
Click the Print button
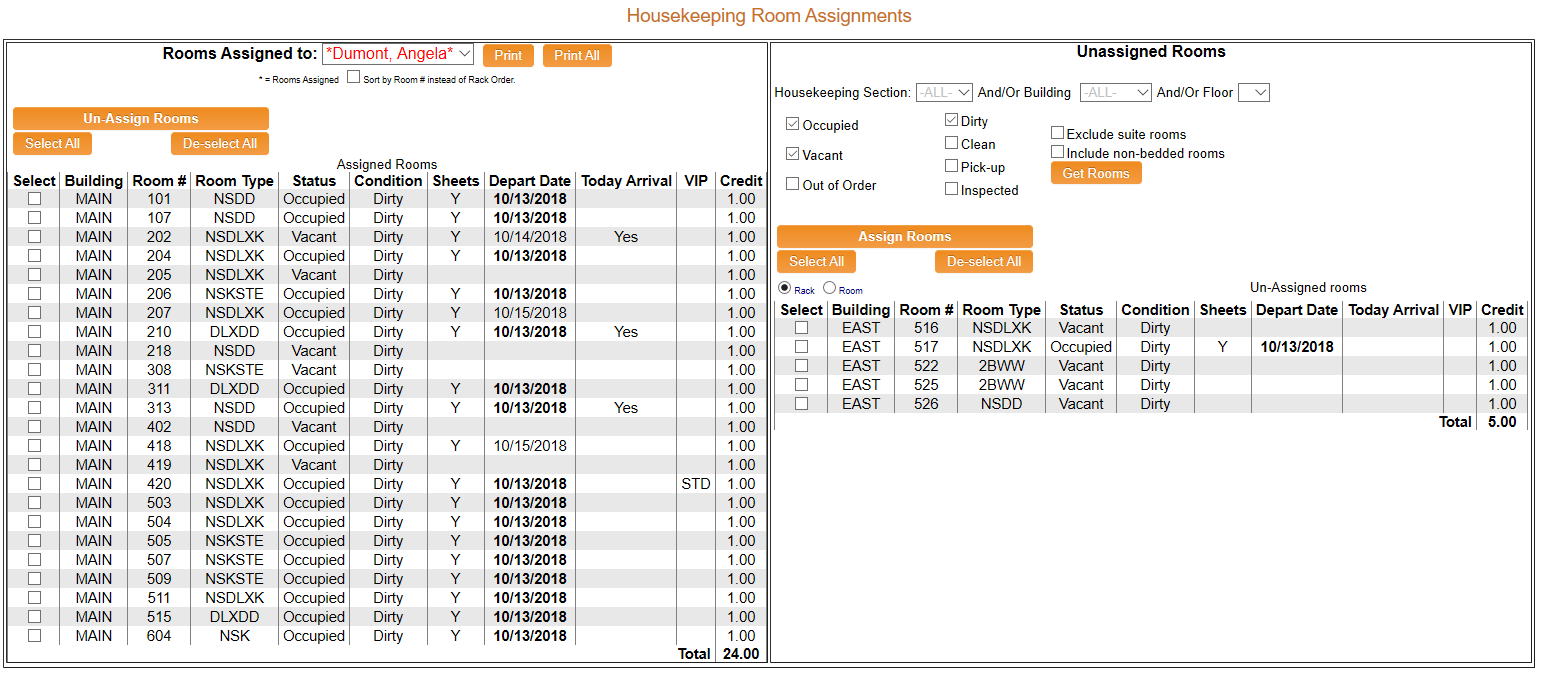(508, 55)
